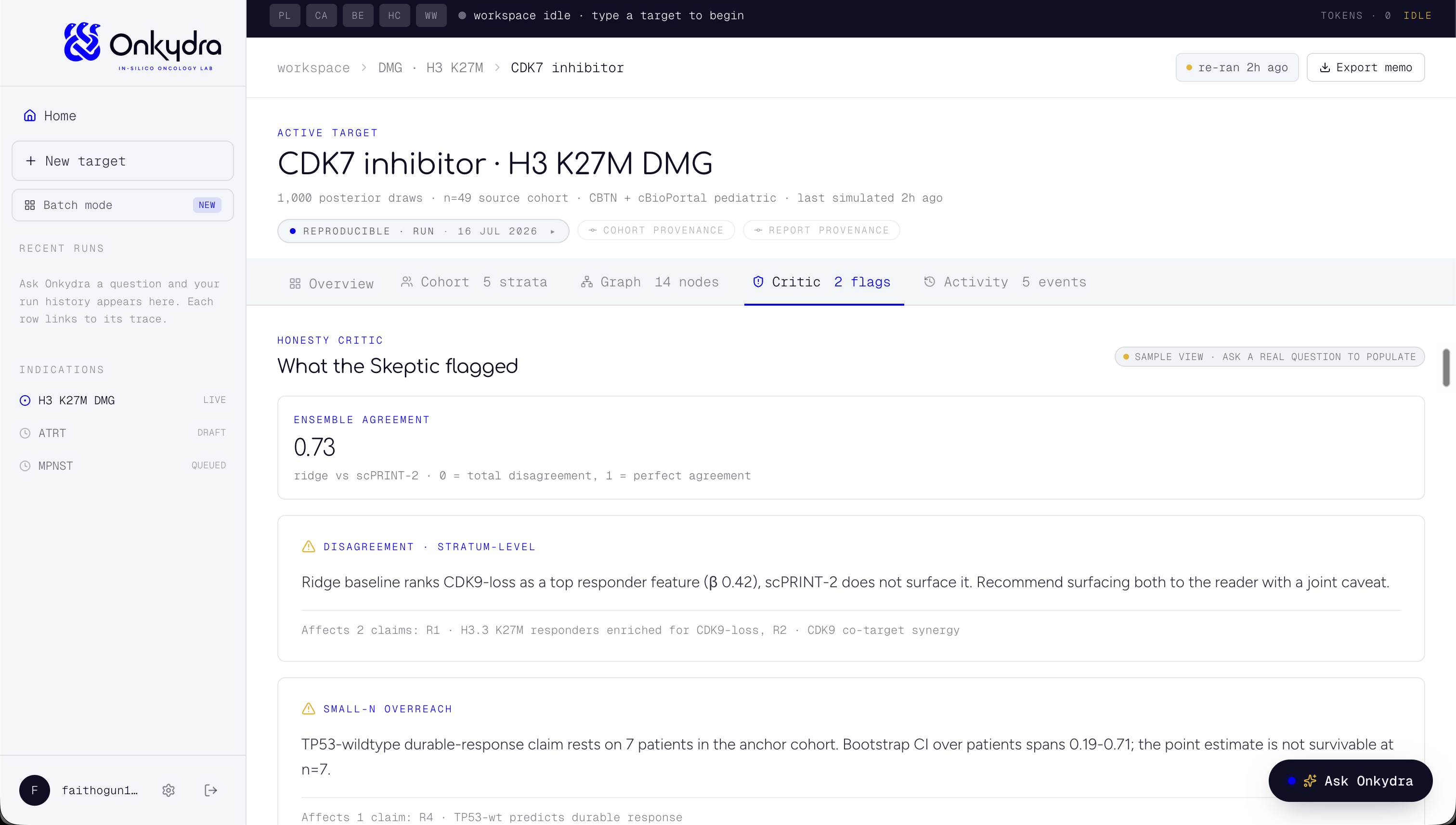Click the user avatar F circle
Screen dimensions: 1456x825
click(35, 790)
